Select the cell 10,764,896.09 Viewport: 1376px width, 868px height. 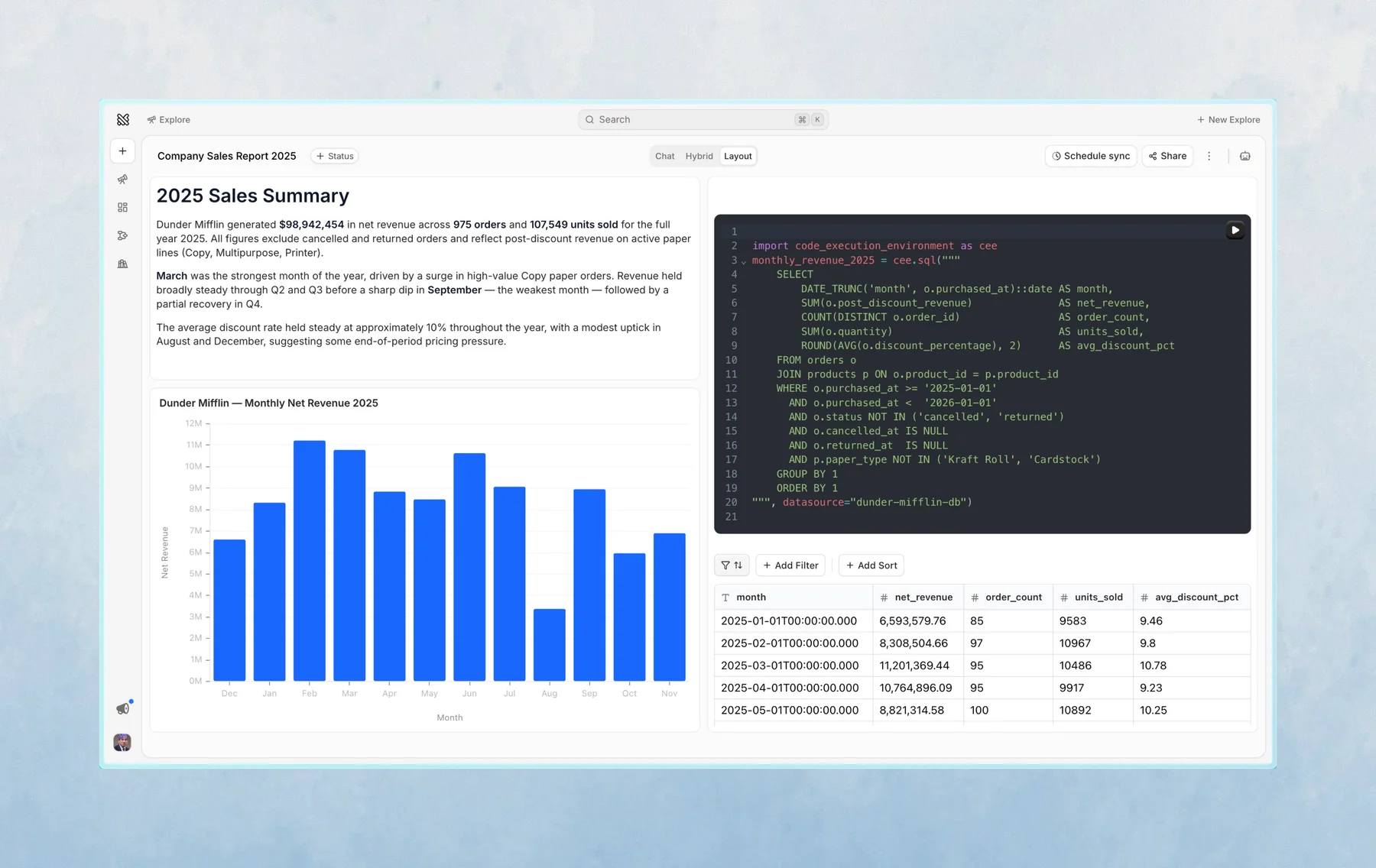click(x=918, y=688)
